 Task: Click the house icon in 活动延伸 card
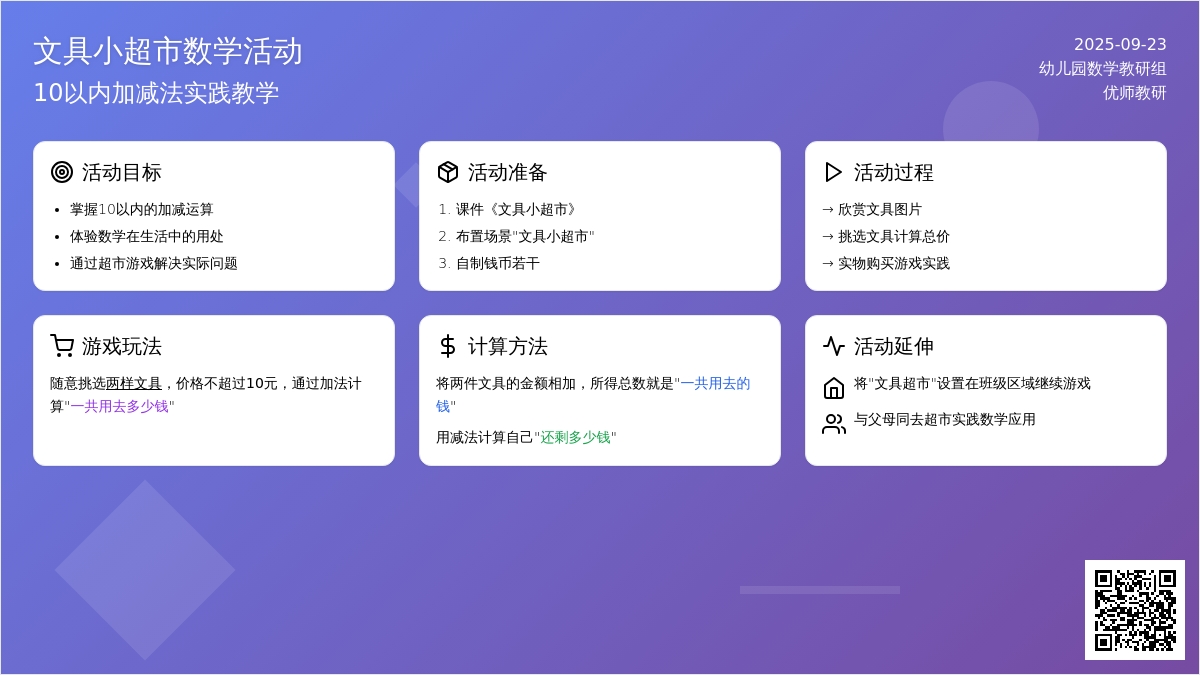pos(834,388)
